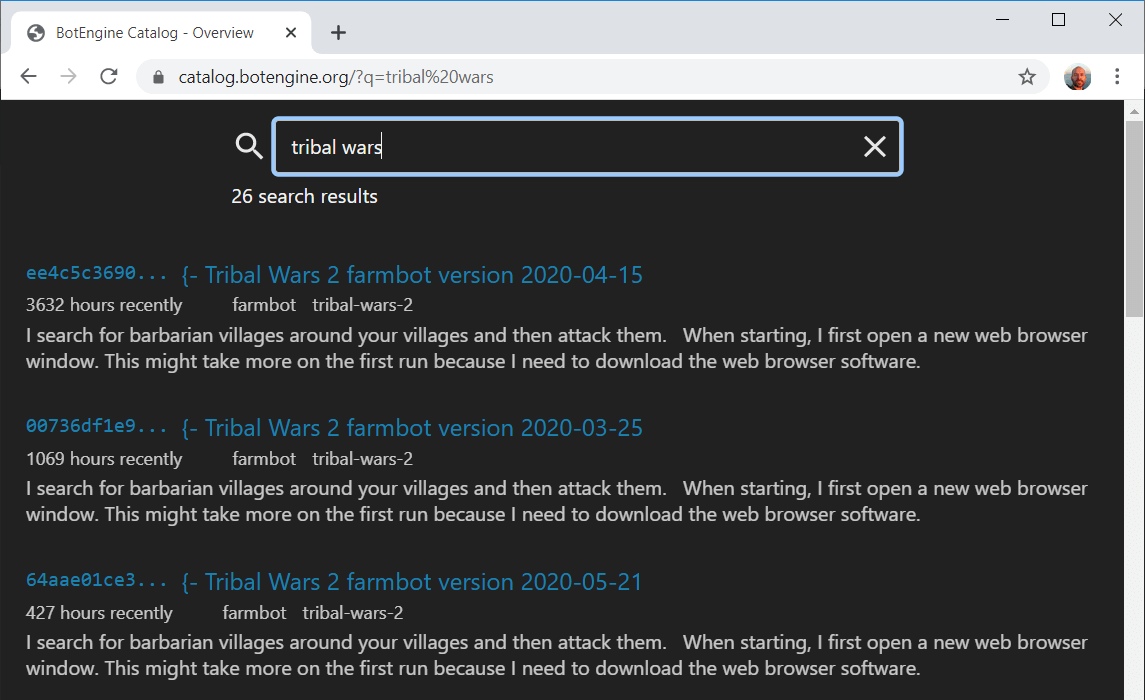Click farmbot tag under 2020-03-25 result
The image size is (1145, 700).
click(x=264, y=458)
